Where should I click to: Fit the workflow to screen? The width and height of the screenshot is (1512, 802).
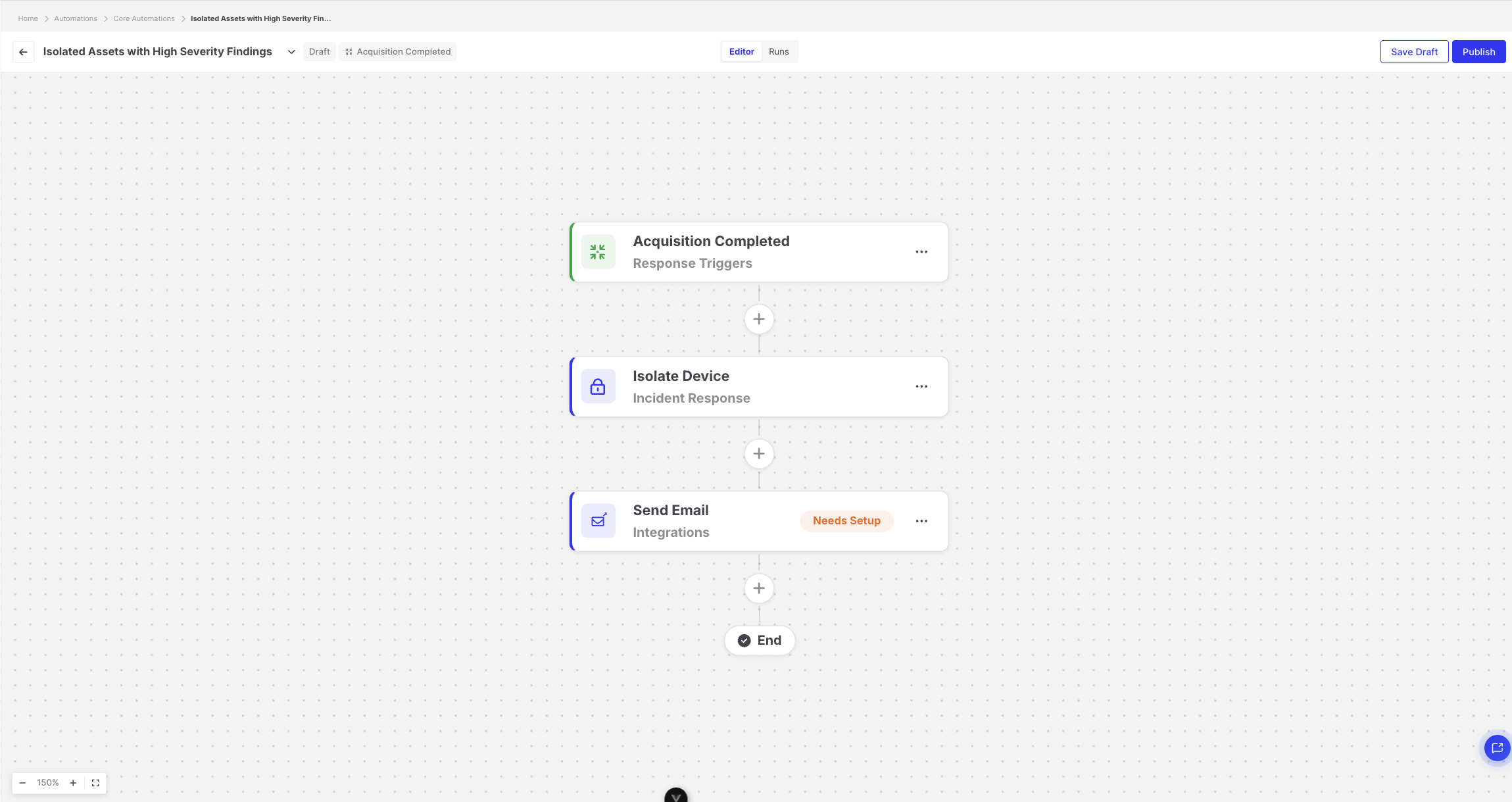point(95,783)
